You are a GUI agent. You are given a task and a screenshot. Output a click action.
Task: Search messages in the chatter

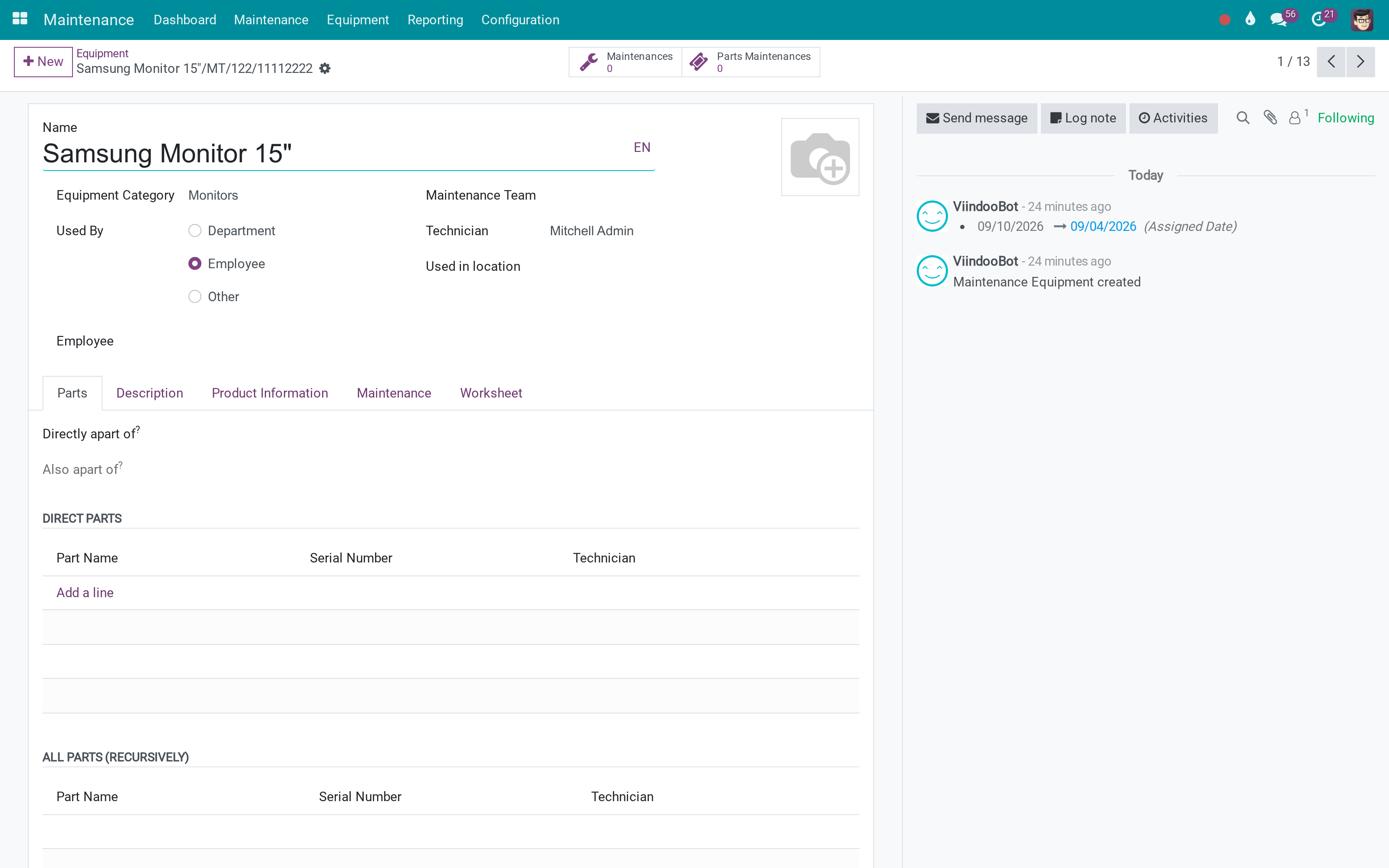(1243, 118)
